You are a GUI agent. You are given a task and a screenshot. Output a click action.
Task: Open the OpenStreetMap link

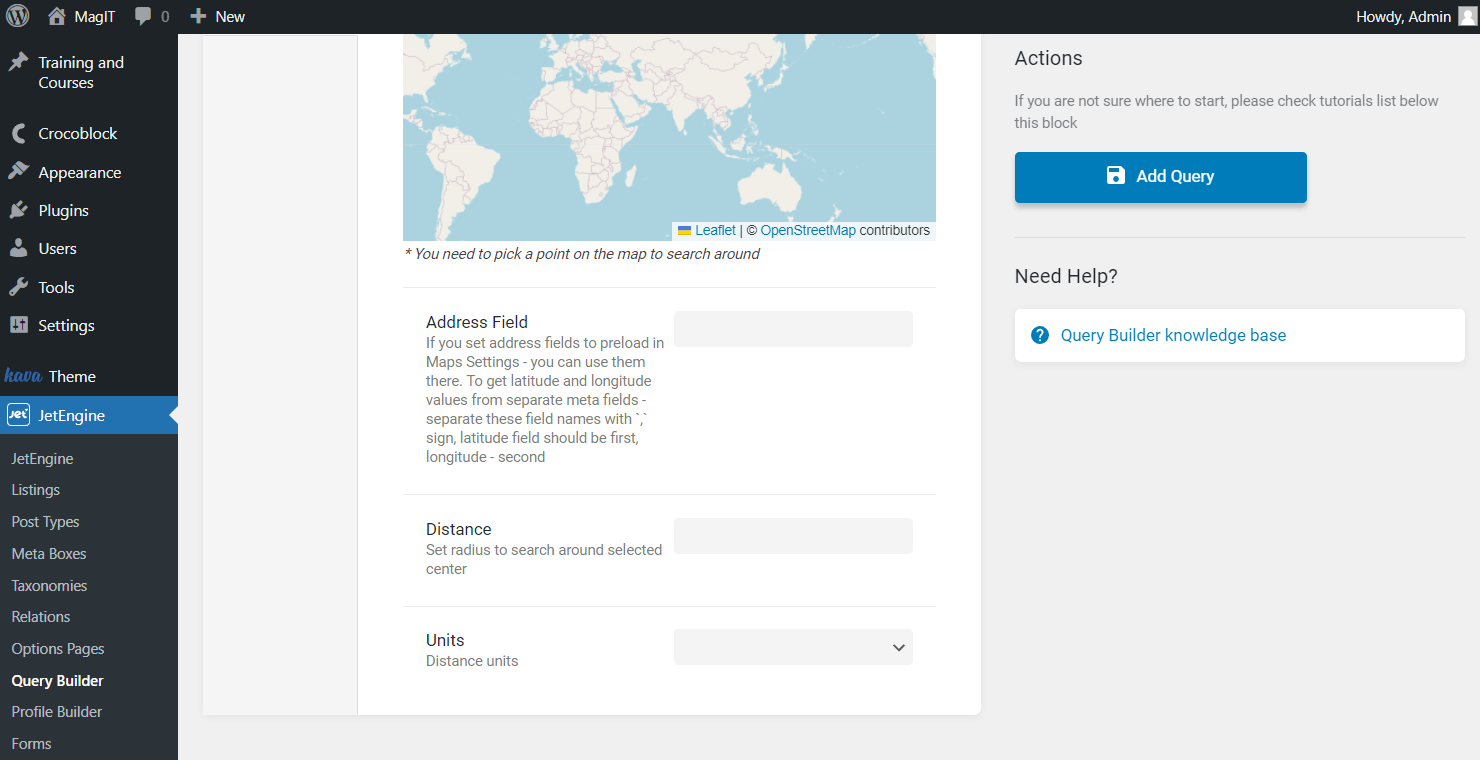click(808, 230)
